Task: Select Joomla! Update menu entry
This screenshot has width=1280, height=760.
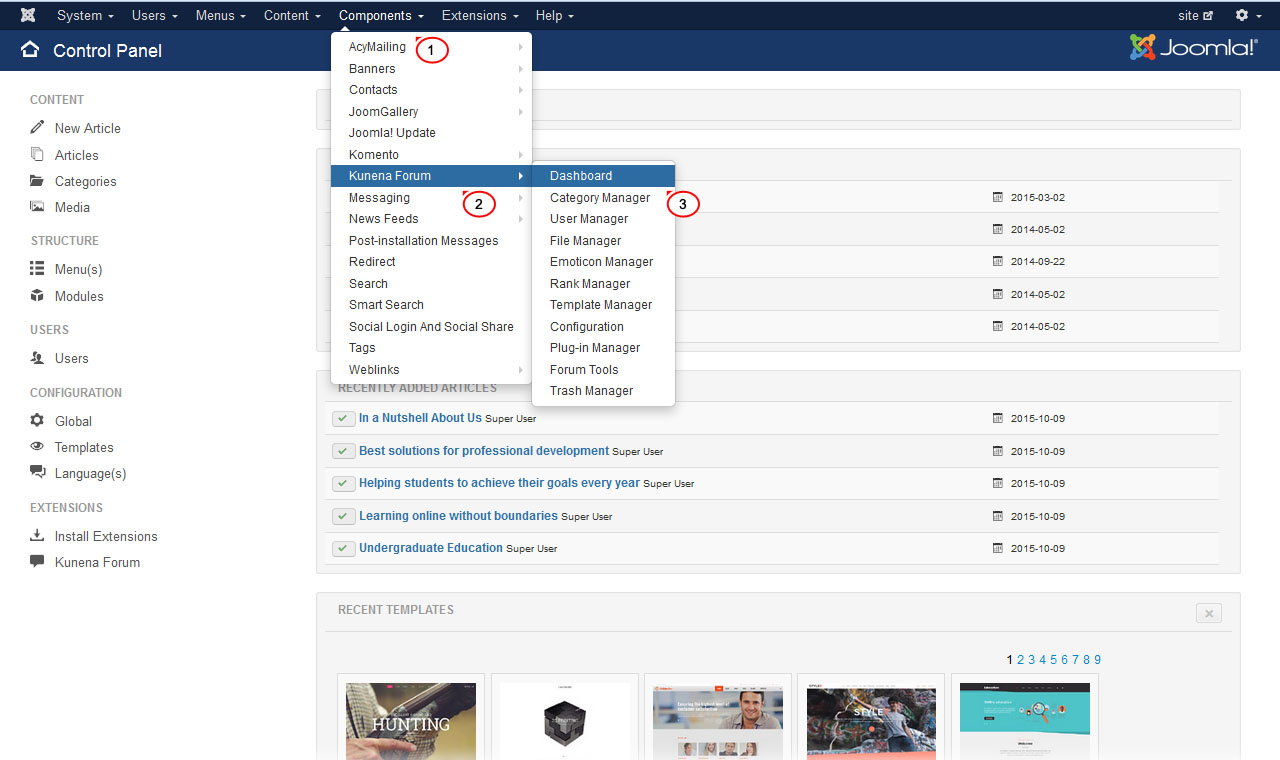Action: pos(431,133)
